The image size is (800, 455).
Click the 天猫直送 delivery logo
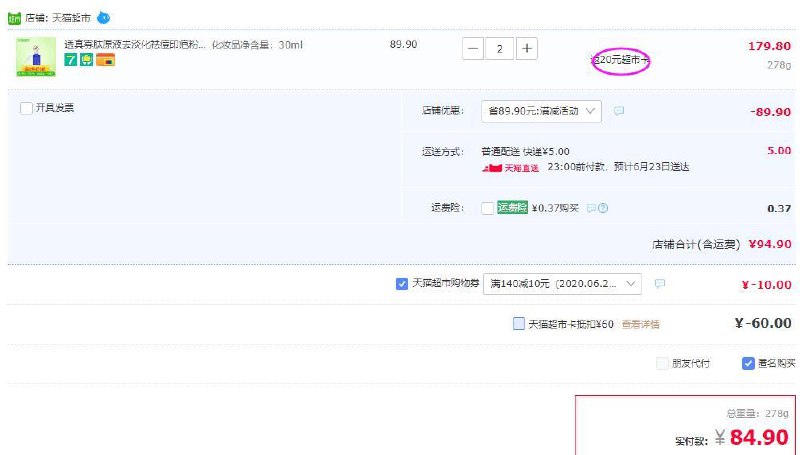click(x=510, y=167)
